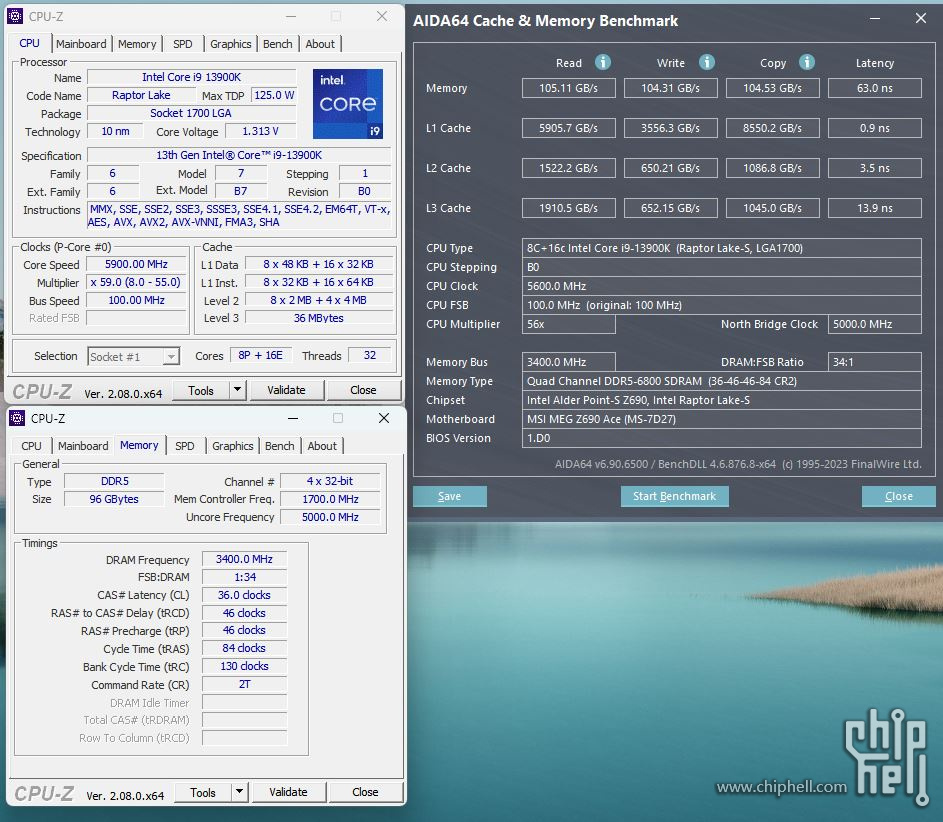Viewport: 943px width, 822px height.
Task: Click CPU Clock value 5600.0 MHz
Action: [x=722, y=286]
